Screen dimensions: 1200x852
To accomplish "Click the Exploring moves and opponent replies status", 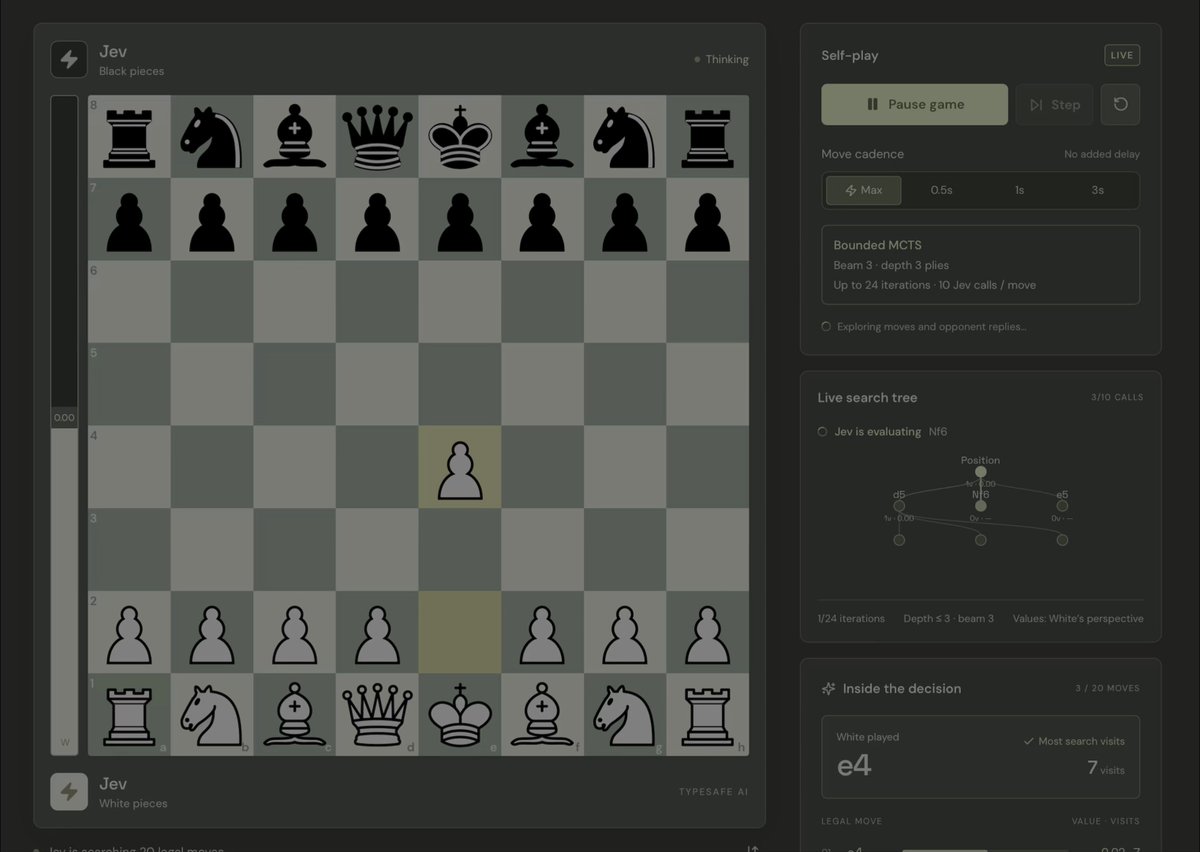I will pos(924,326).
